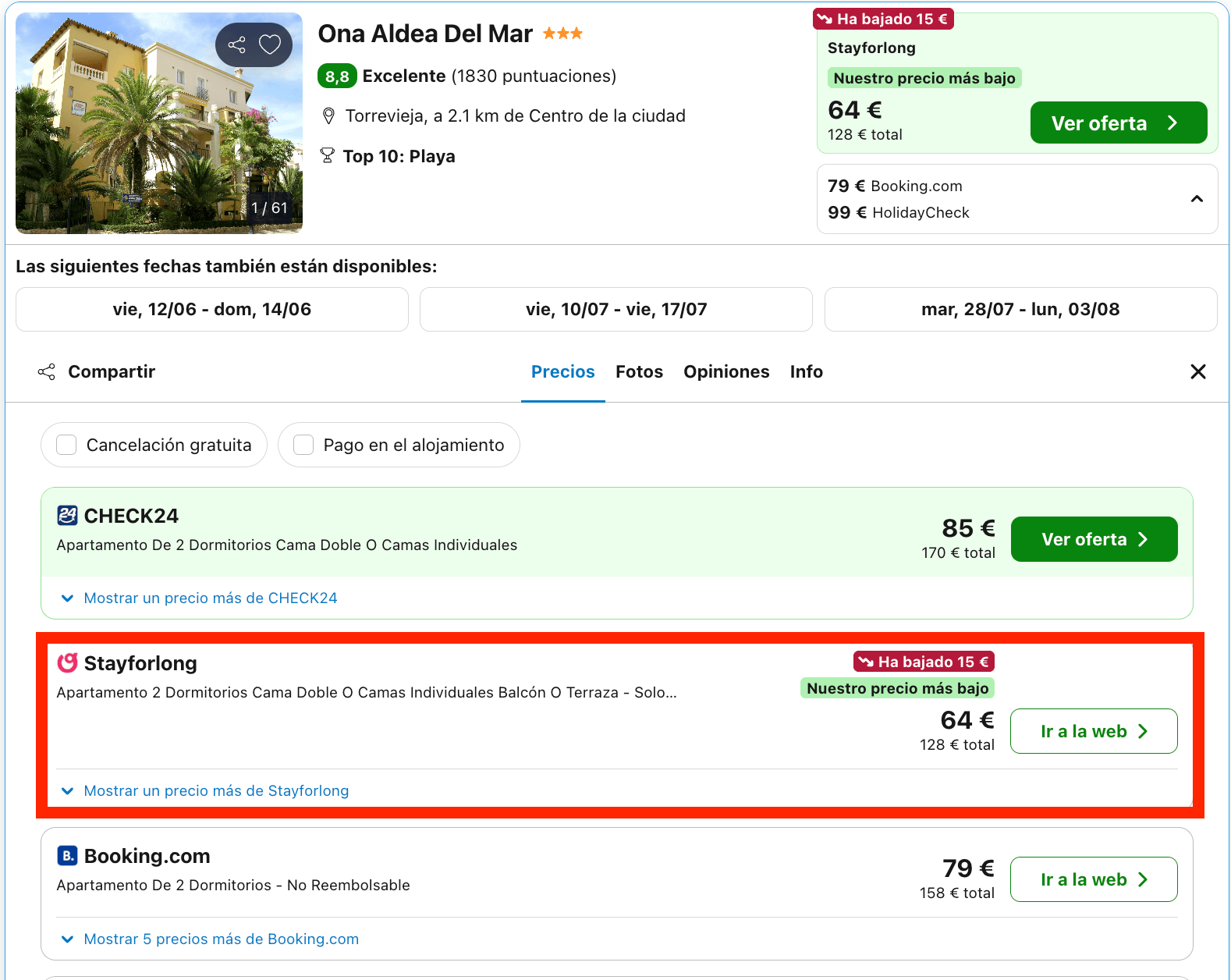
Task: Click the Compartir label
Action: (112, 372)
